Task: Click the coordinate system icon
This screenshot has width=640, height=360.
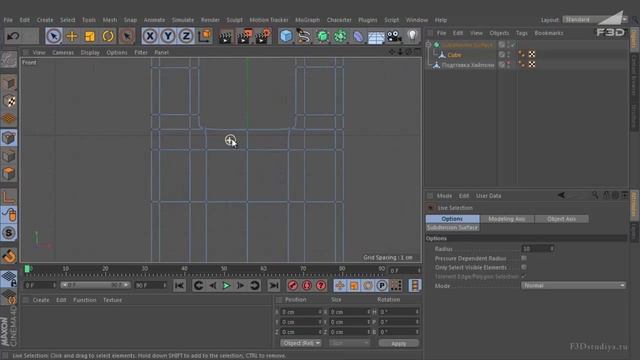Action: [204, 36]
